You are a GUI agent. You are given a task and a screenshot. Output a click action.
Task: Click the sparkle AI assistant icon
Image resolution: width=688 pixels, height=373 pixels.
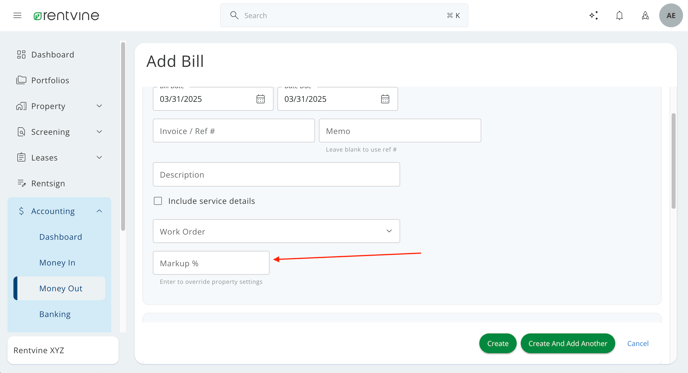594,15
